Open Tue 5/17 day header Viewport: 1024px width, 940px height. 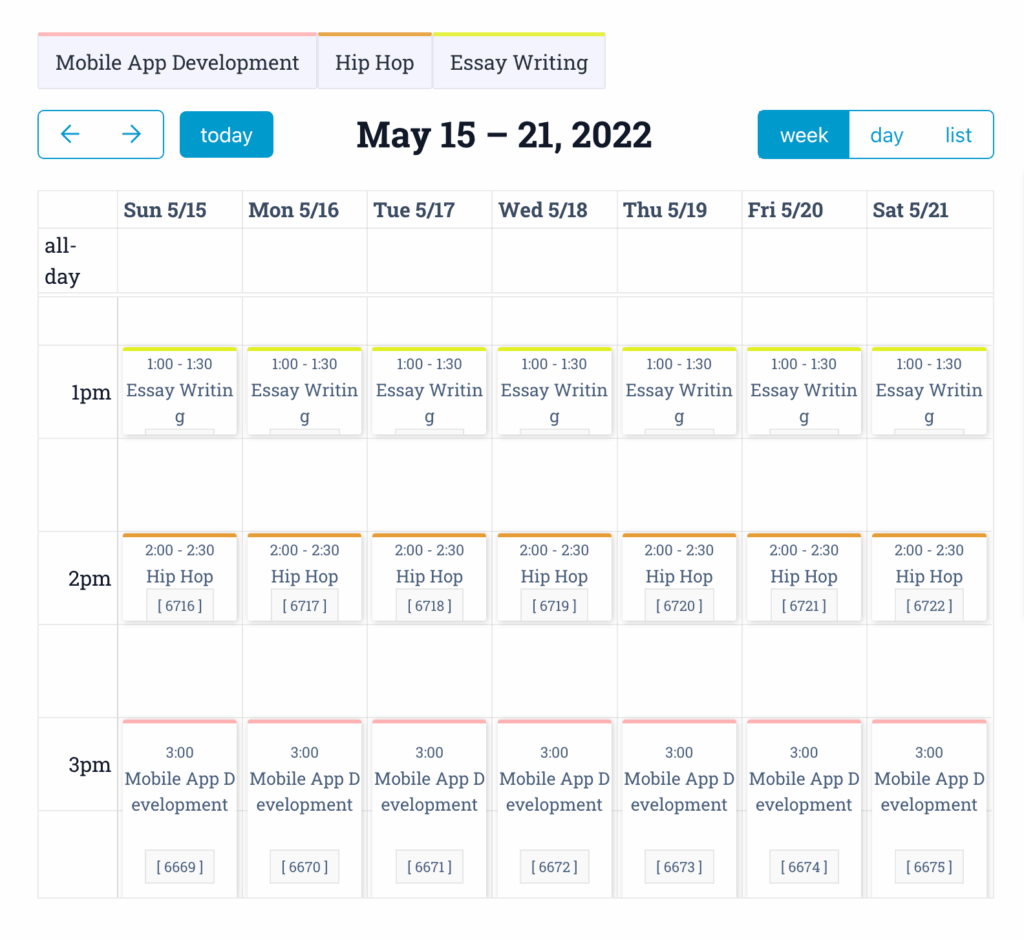(x=414, y=210)
